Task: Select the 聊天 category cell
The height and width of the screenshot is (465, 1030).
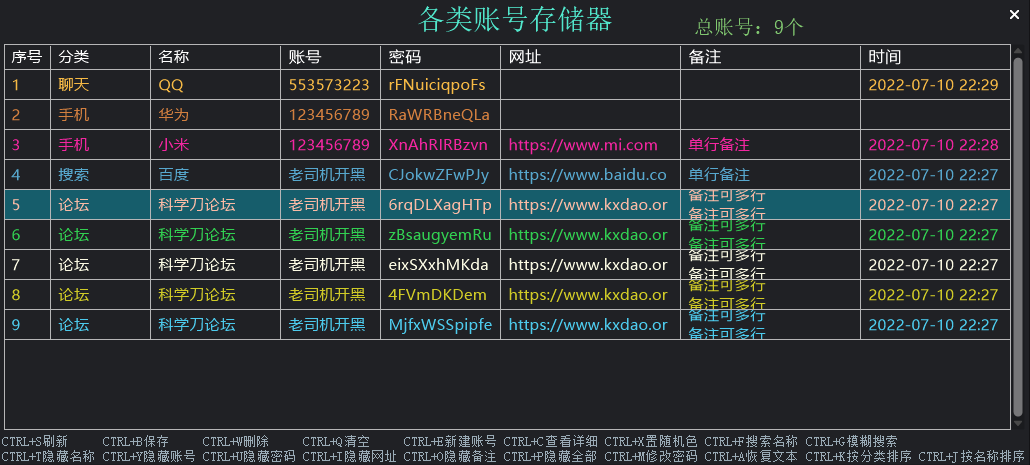Action: 101,85
